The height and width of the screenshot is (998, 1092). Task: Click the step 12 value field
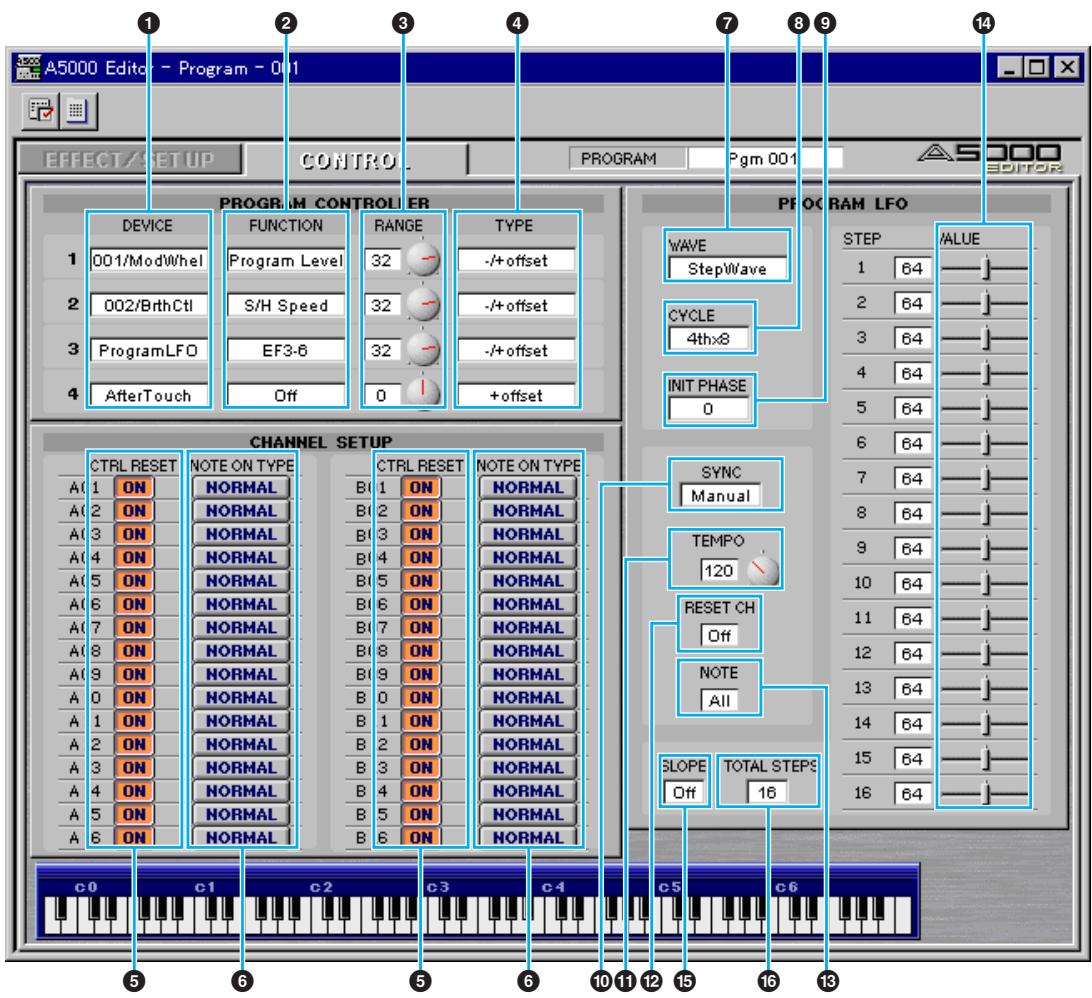tap(912, 653)
